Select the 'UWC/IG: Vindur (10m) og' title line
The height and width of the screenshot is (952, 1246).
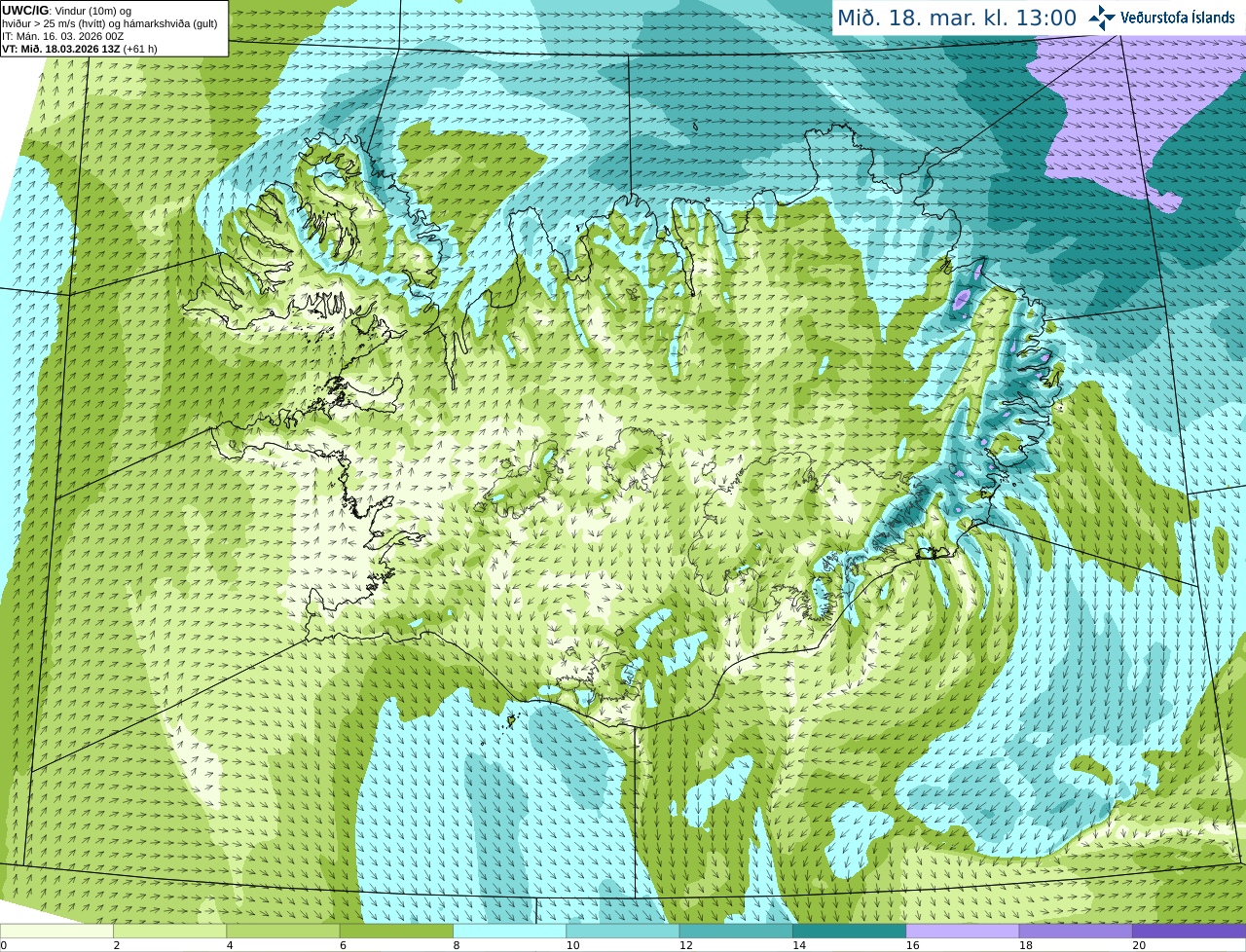[66, 11]
